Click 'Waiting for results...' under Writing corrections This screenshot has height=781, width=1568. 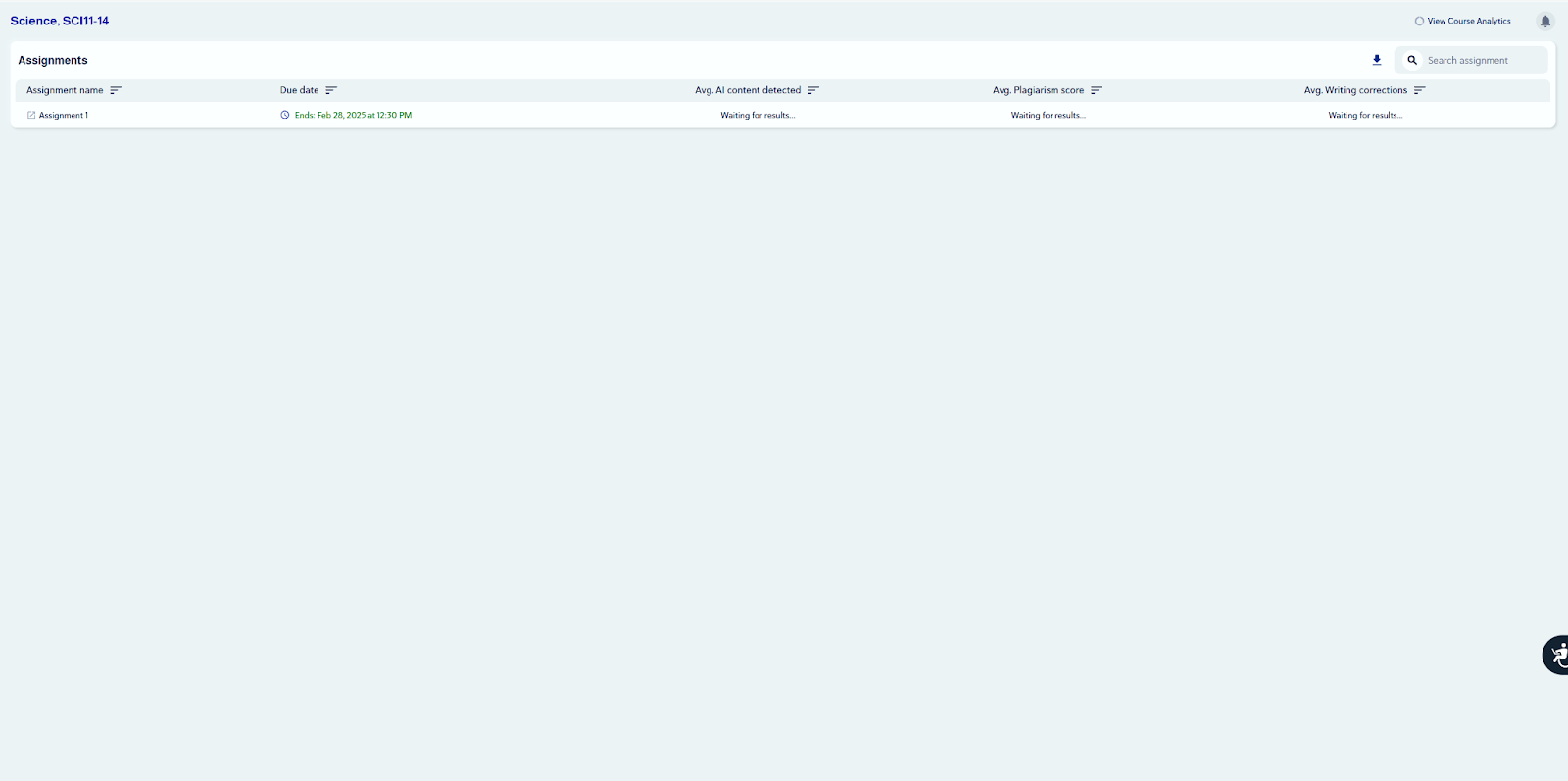tap(1365, 115)
